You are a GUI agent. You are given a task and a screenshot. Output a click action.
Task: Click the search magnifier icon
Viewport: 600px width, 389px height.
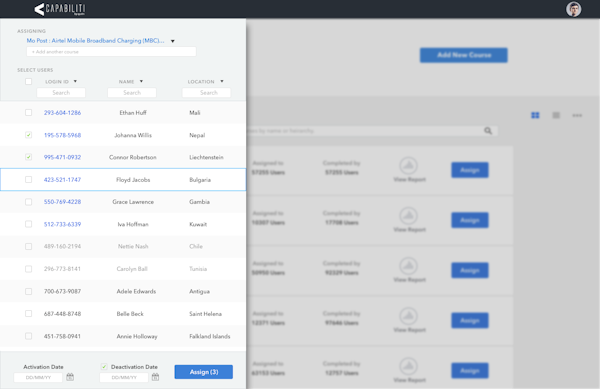488,131
